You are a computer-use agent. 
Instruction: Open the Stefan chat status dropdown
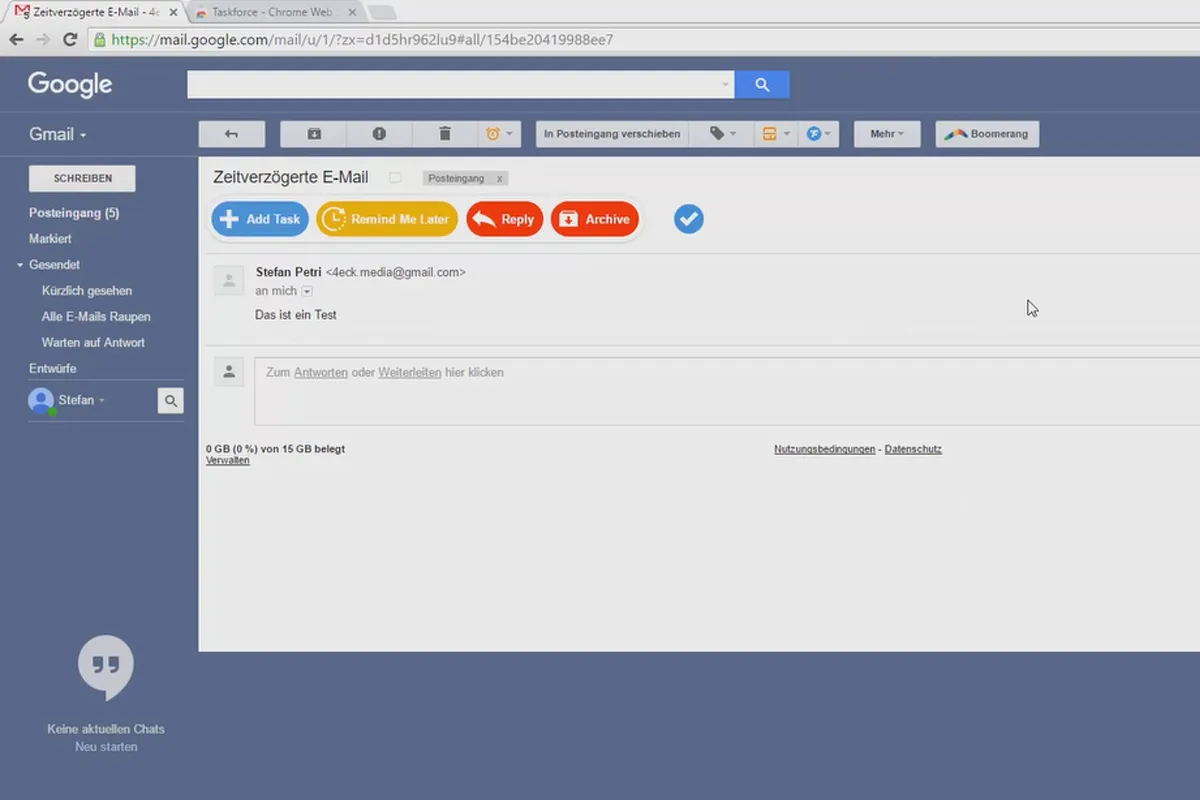(x=82, y=400)
